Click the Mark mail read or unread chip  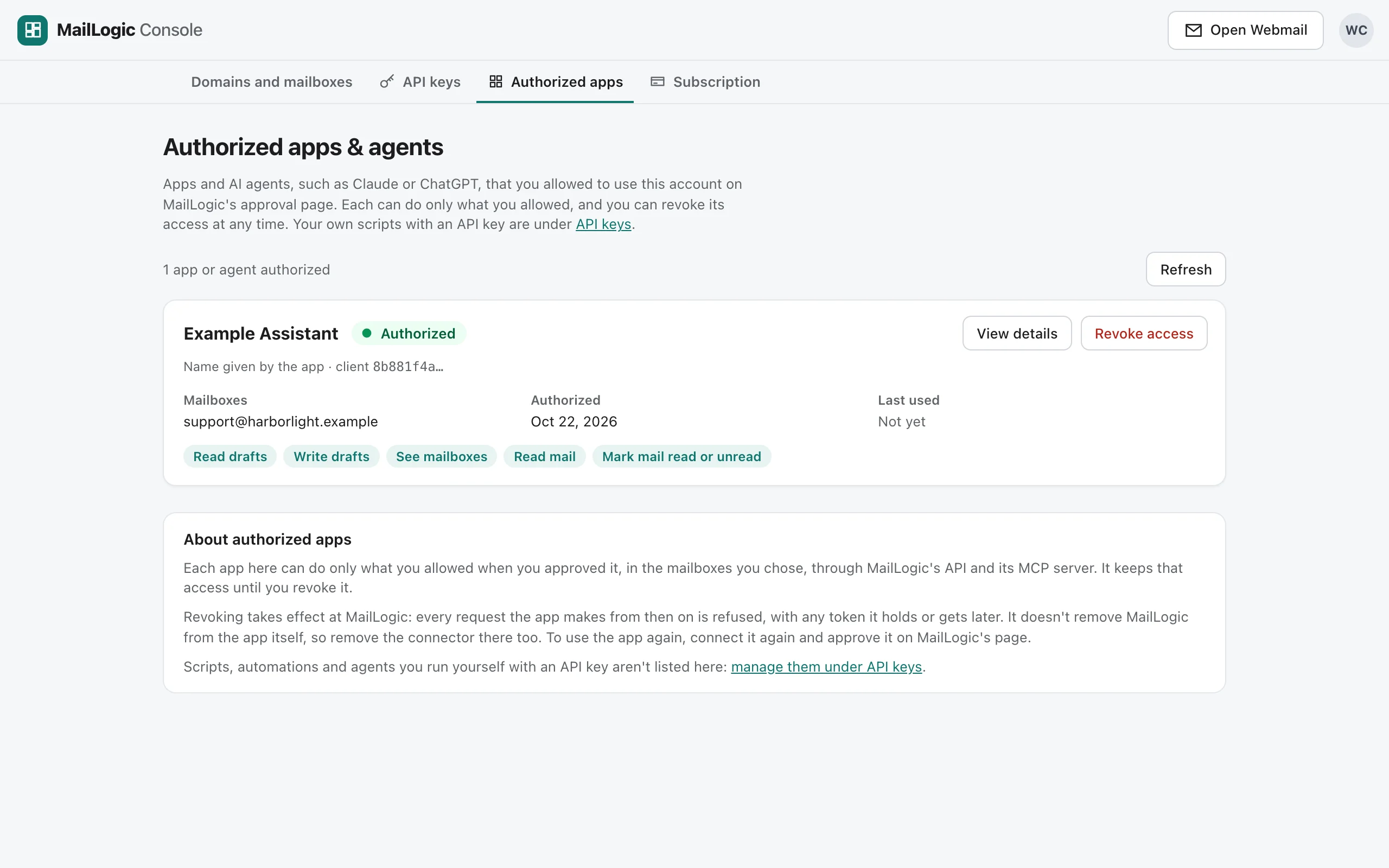click(x=682, y=456)
